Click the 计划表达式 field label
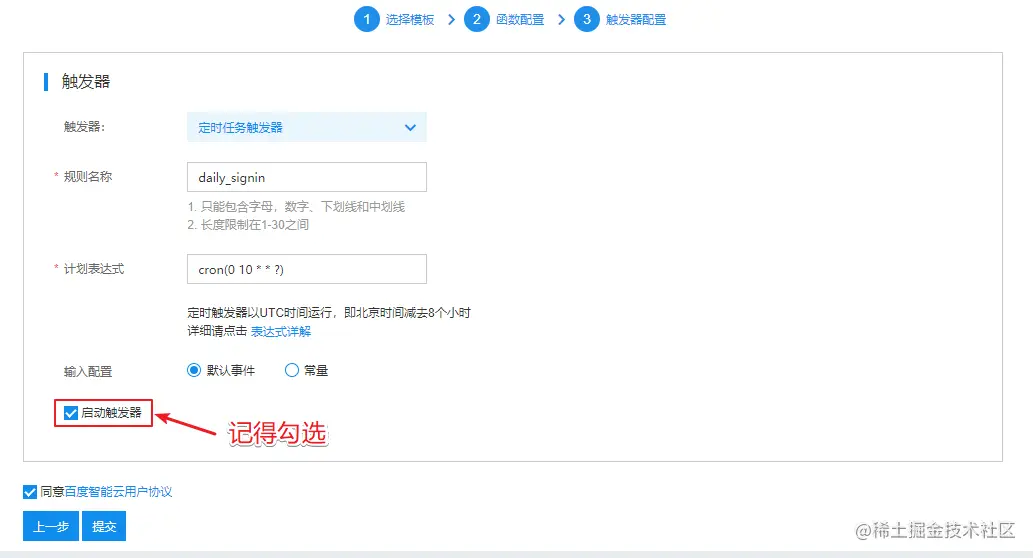The height and width of the screenshot is (558, 1033). (x=94, y=269)
